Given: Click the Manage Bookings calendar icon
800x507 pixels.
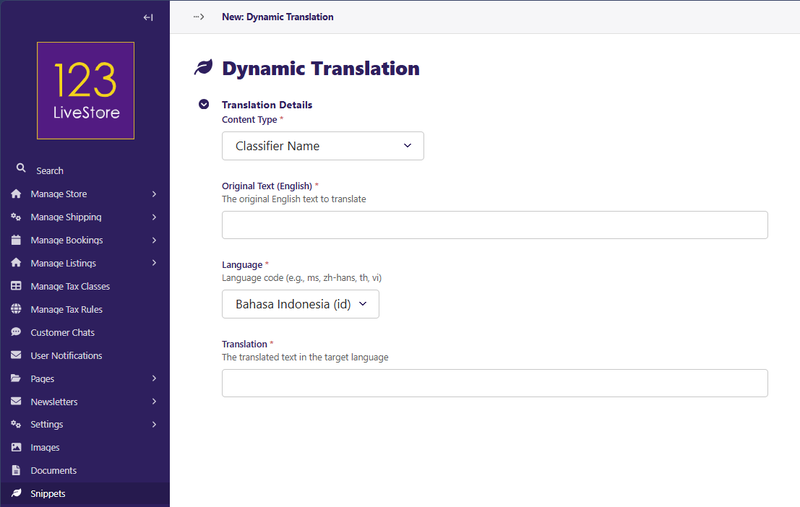Looking at the screenshot, I should [16, 240].
